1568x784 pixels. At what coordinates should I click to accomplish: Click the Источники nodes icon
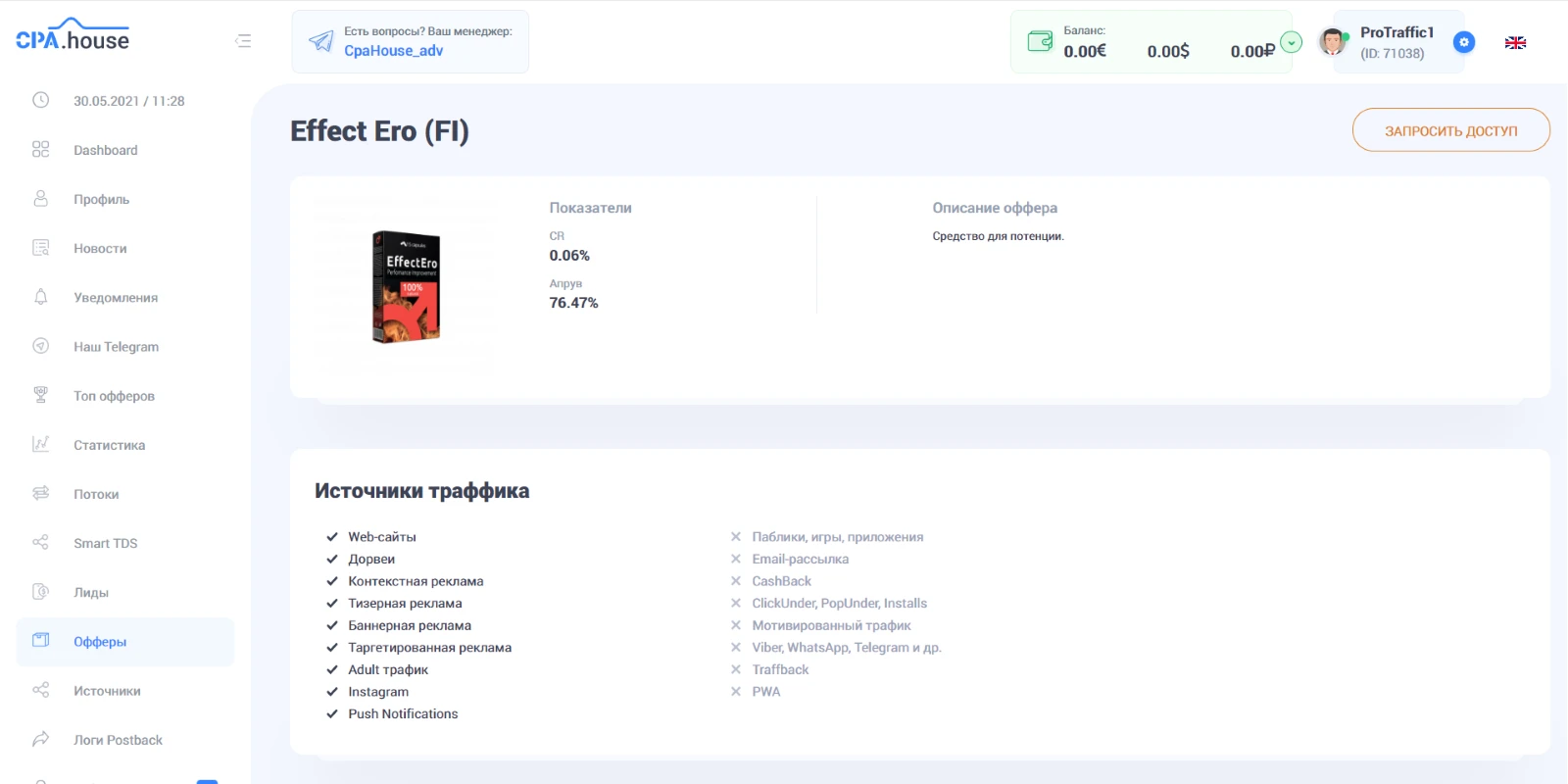(40, 690)
